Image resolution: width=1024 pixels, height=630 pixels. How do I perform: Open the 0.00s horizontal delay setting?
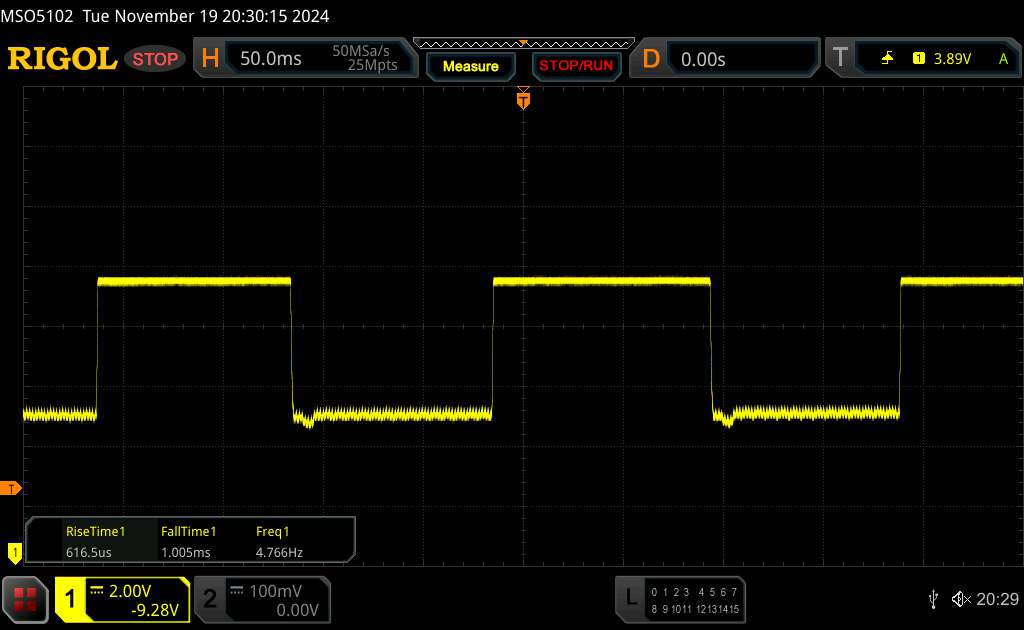(x=703, y=59)
